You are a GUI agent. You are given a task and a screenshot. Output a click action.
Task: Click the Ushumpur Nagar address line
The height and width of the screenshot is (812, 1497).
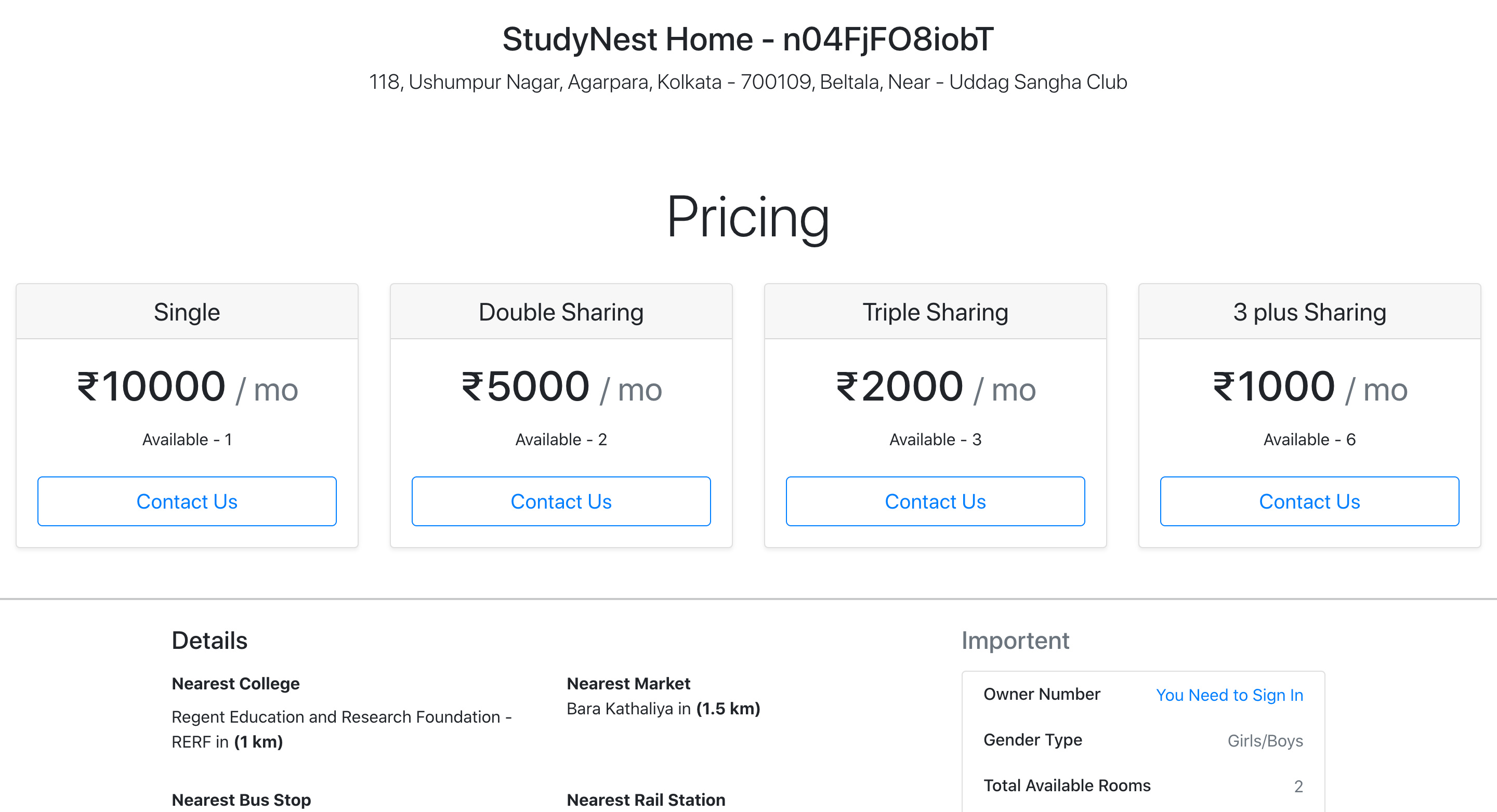[748, 82]
